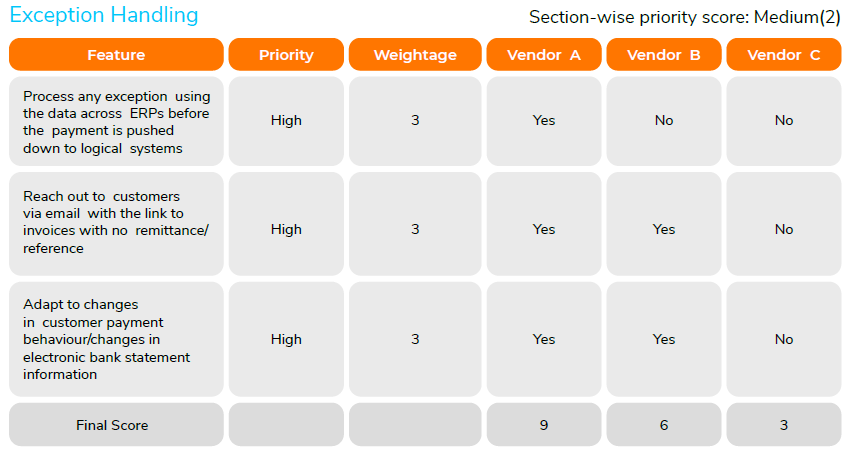The width and height of the screenshot is (849, 458).
Task: Click the weightage 3 in the third row
Action: point(415,339)
